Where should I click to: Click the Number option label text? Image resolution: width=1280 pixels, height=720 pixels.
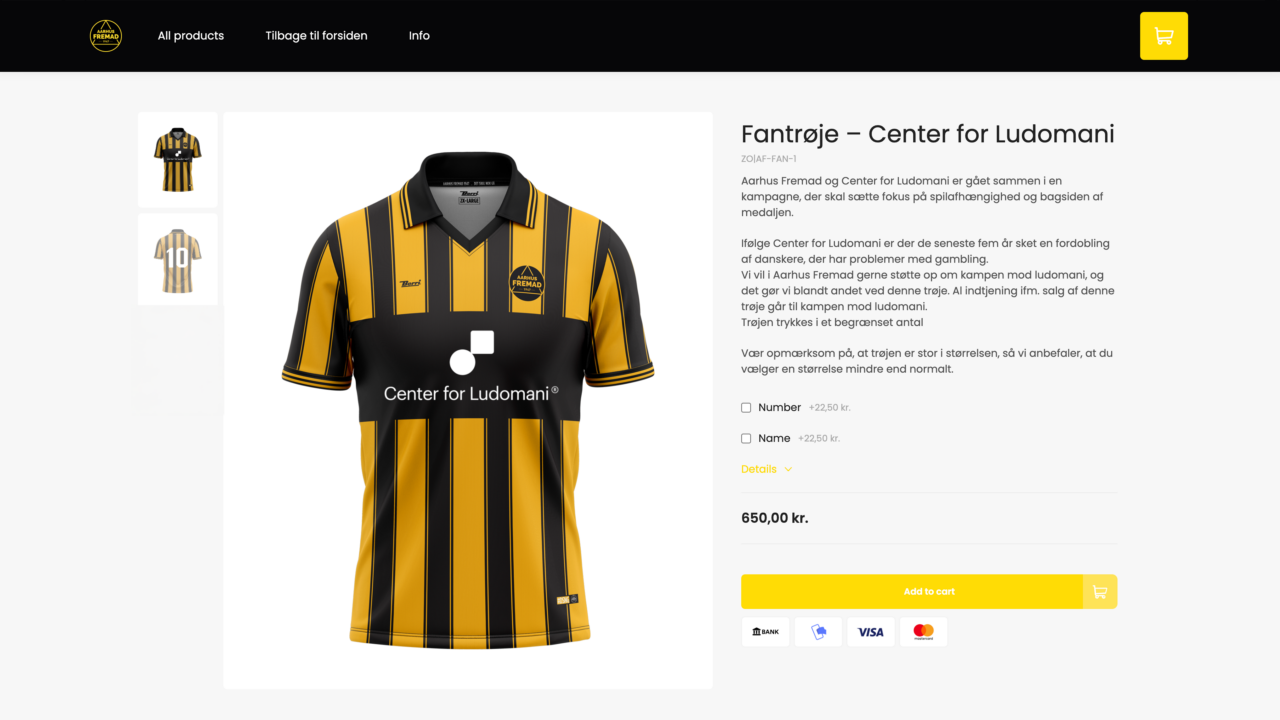780,408
